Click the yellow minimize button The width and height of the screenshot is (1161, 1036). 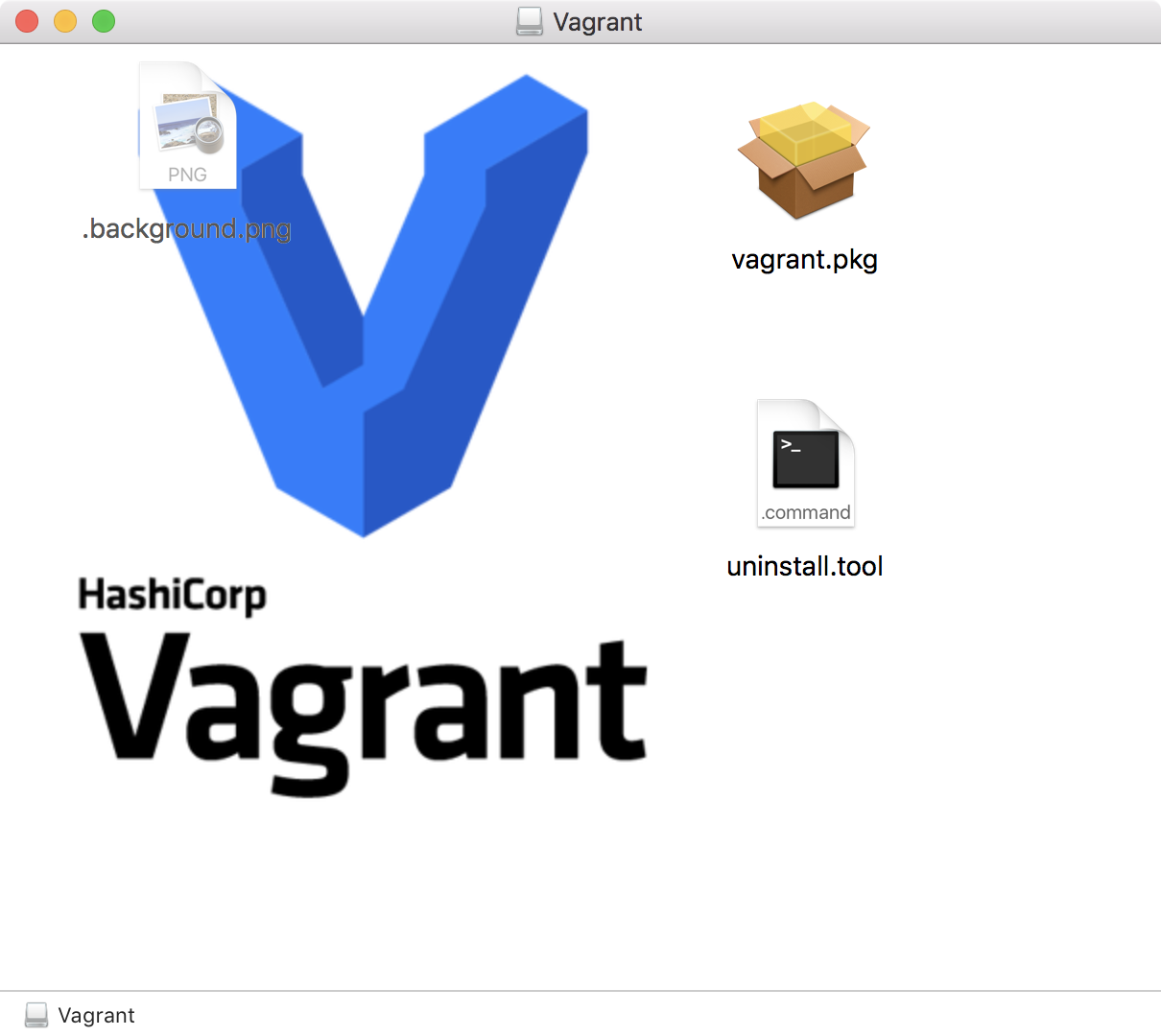[x=64, y=20]
